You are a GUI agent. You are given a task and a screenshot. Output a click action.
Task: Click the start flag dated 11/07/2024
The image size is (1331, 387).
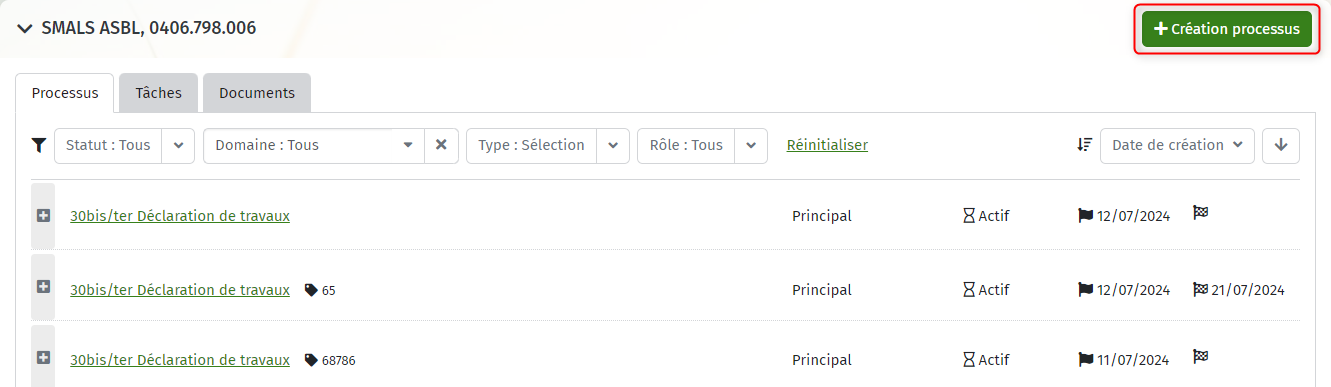pyautogui.click(x=1085, y=360)
